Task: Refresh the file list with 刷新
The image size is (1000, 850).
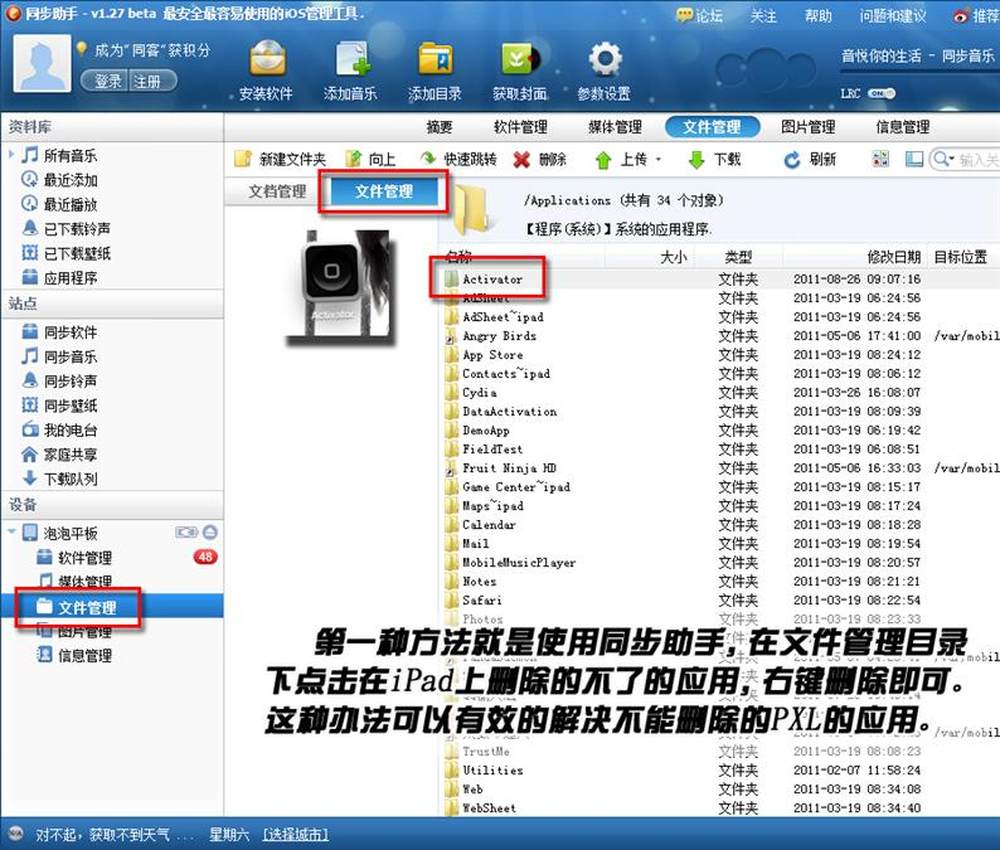Action: click(809, 159)
